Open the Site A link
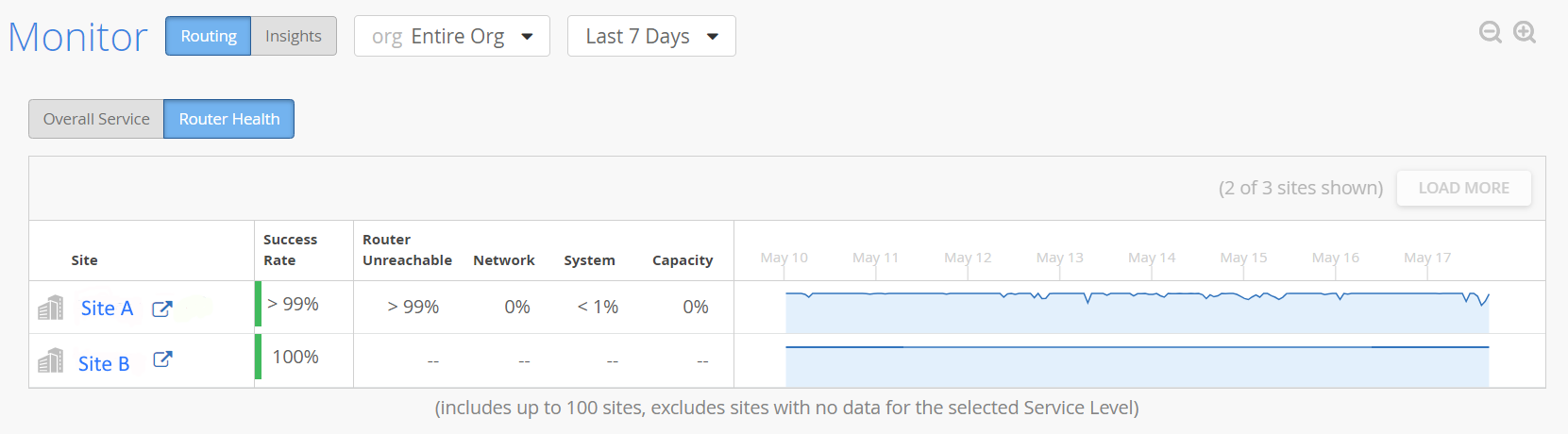This screenshot has height=434, width=1568. (x=107, y=309)
